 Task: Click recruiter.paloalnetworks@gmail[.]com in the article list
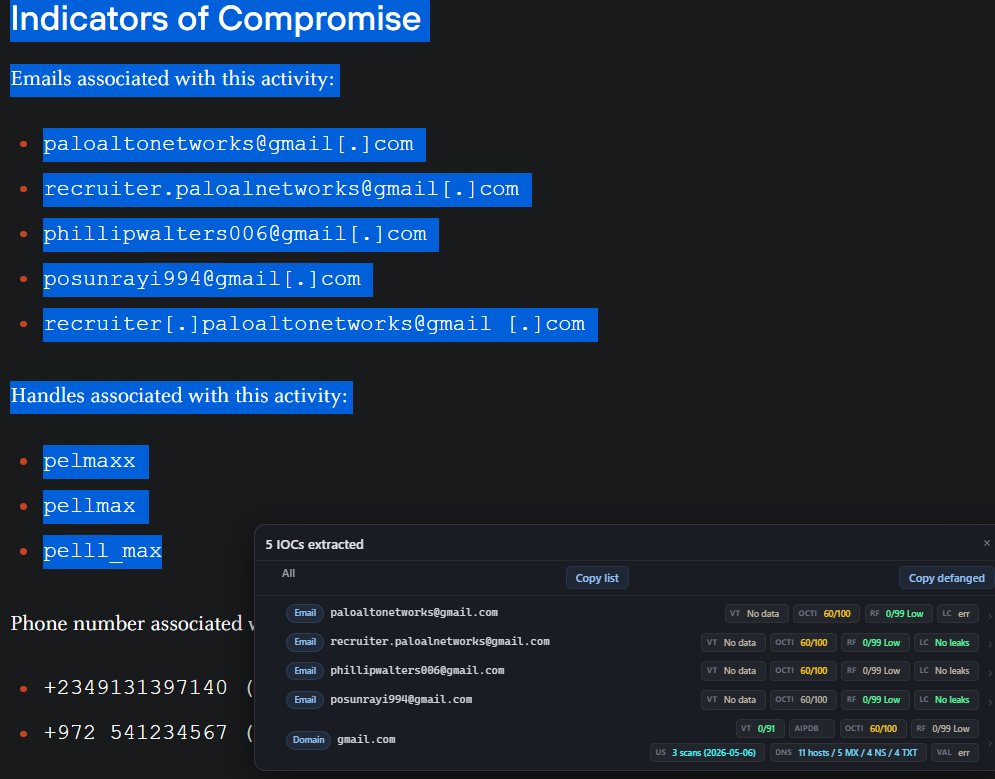(x=281, y=189)
